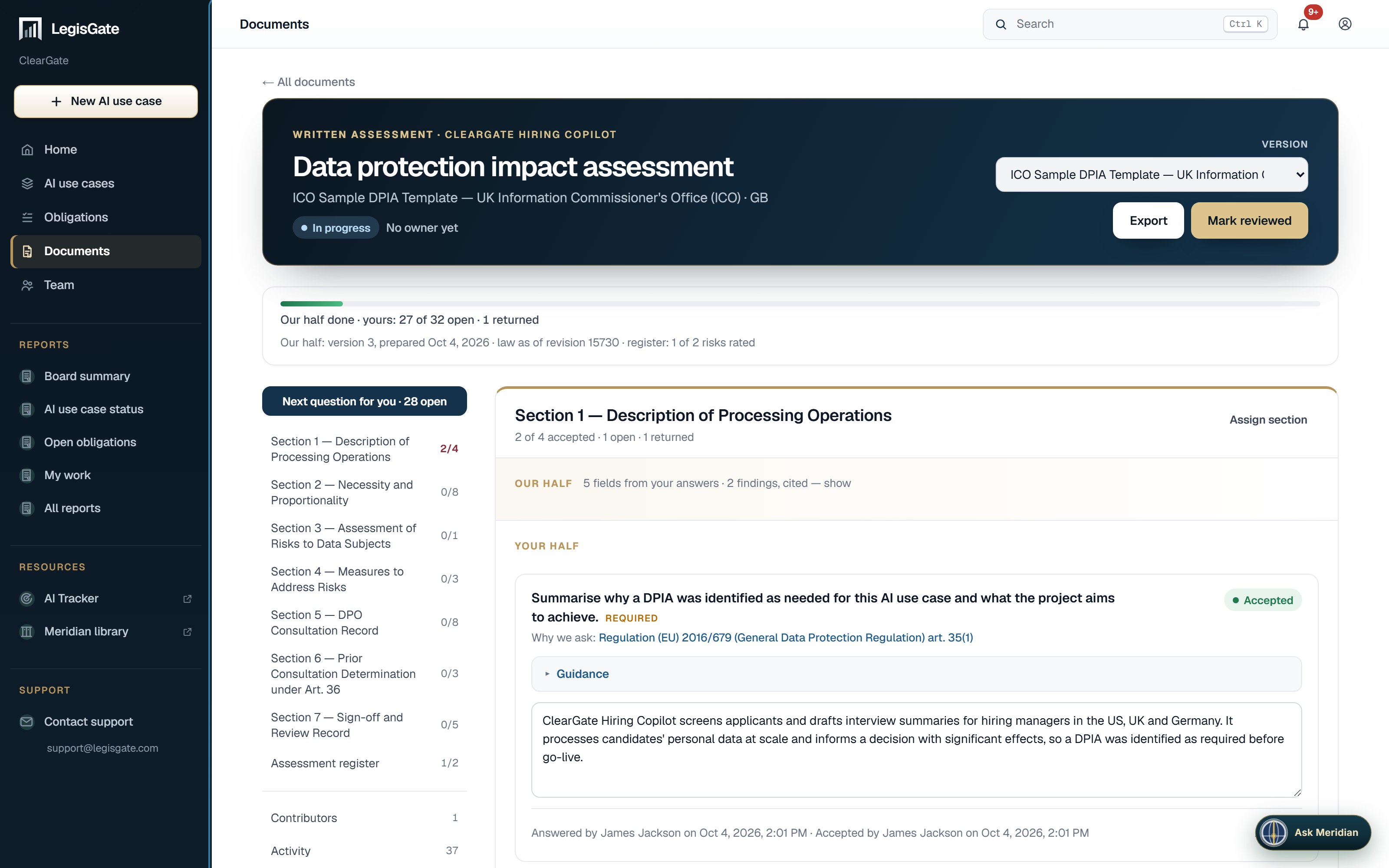This screenshot has height=868, width=1389.
Task: Go to Section 5 DPO Consultation Record
Action: click(x=365, y=623)
